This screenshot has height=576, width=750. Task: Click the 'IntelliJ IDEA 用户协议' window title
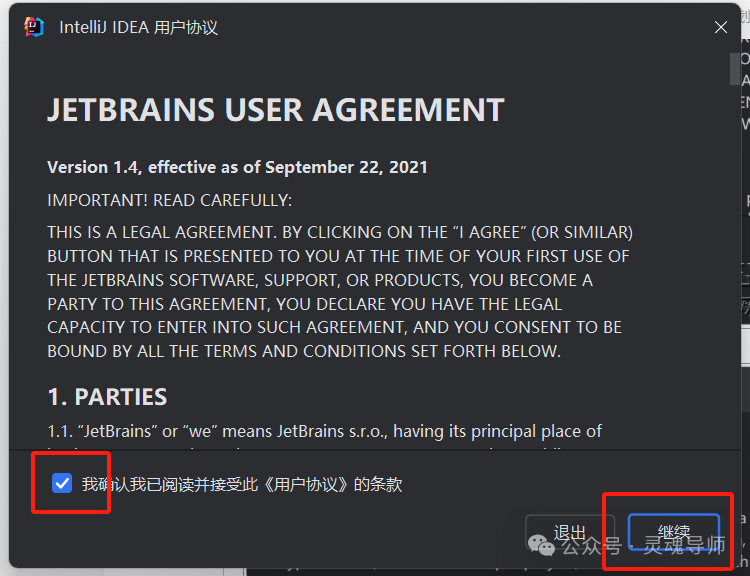point(138,28)
